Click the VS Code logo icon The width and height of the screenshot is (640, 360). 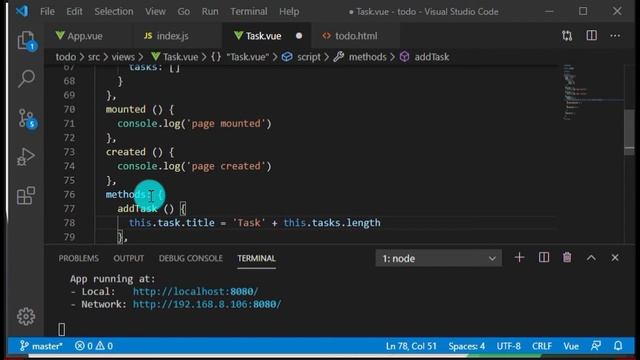pyautogui.click(x=22, y=11)
